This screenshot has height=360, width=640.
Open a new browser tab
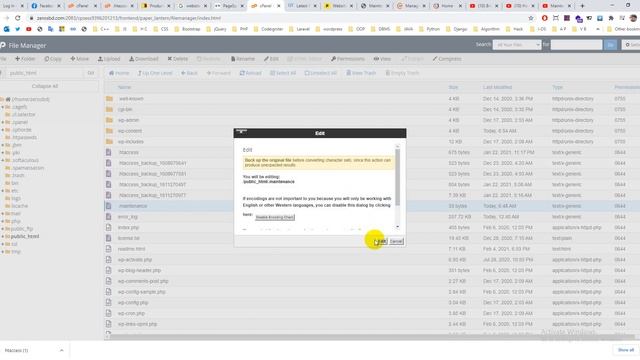[x=582, y=6]
